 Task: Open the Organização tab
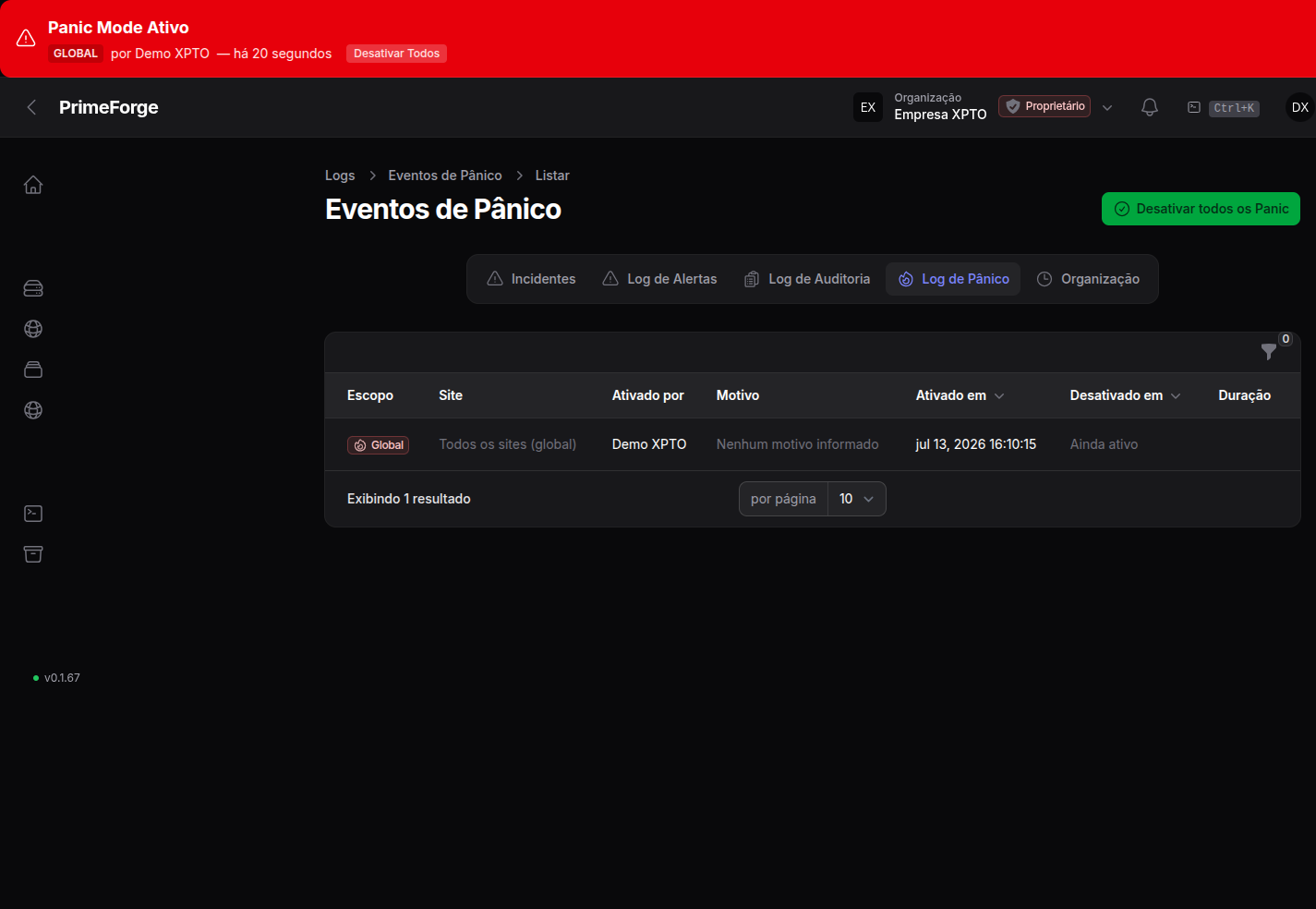(1088, 279)
